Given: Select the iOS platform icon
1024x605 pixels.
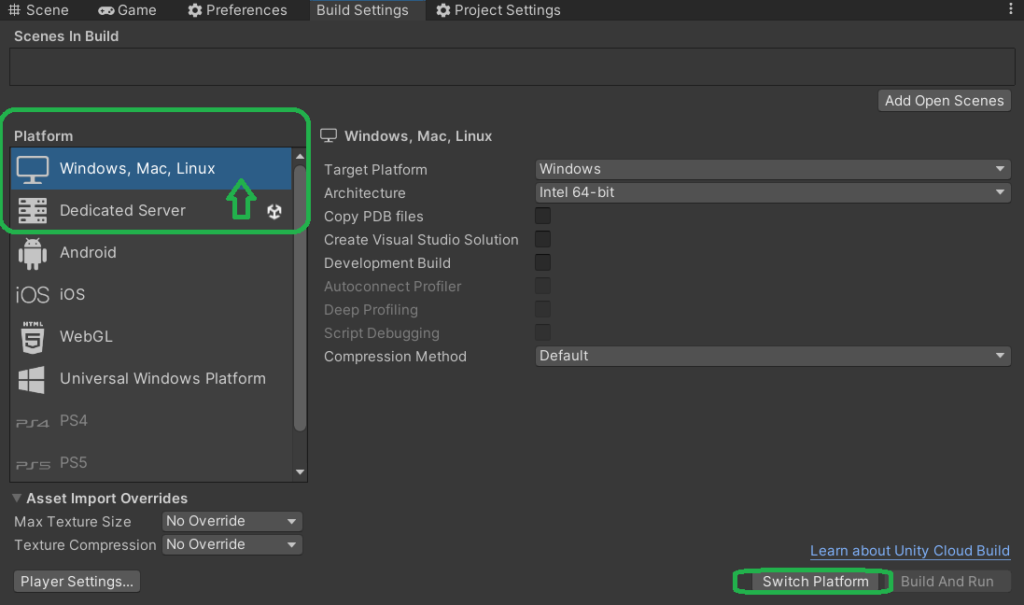Looking at the screenshot, I should (x=33, y=294).
